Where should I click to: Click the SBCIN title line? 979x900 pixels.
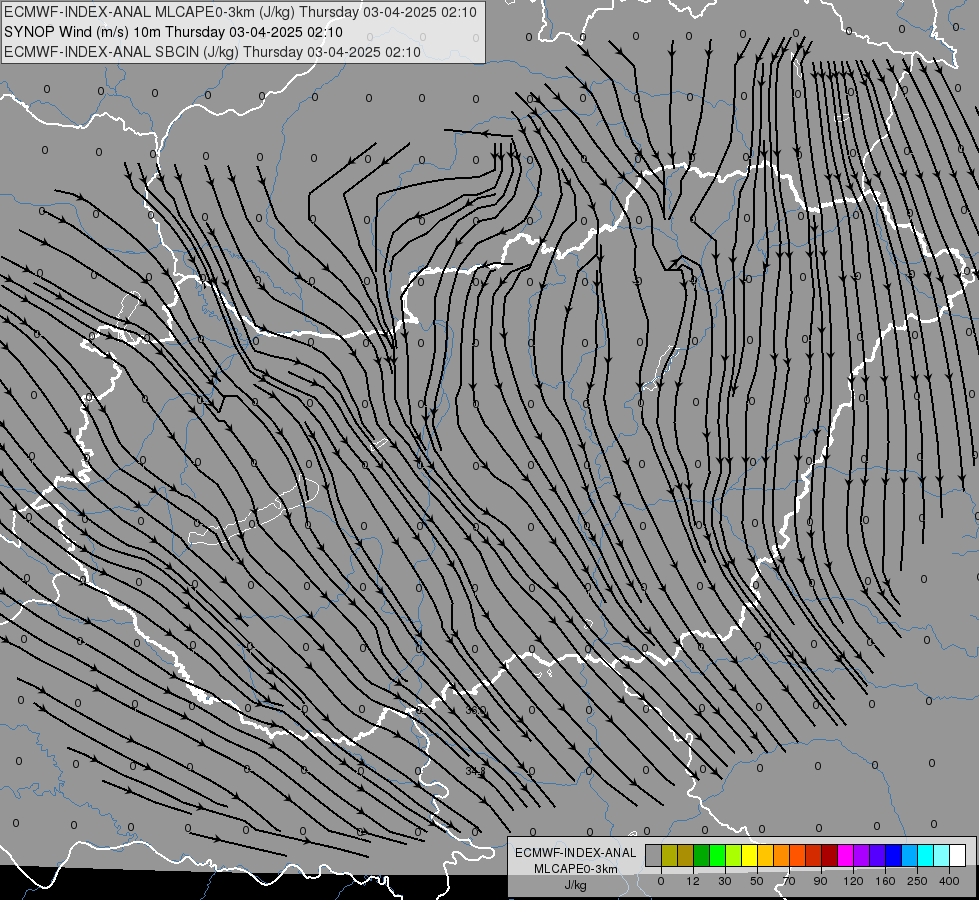212,52
